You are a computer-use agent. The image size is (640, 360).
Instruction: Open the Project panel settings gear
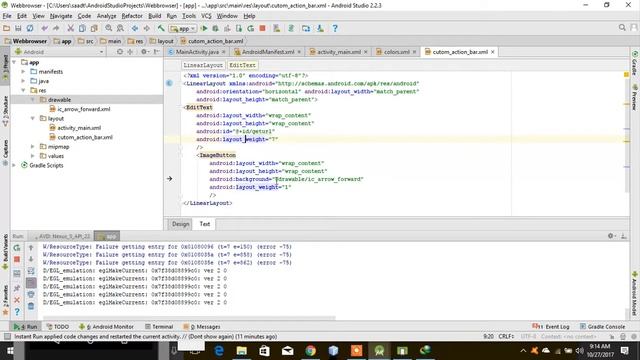tap(144, 52)
